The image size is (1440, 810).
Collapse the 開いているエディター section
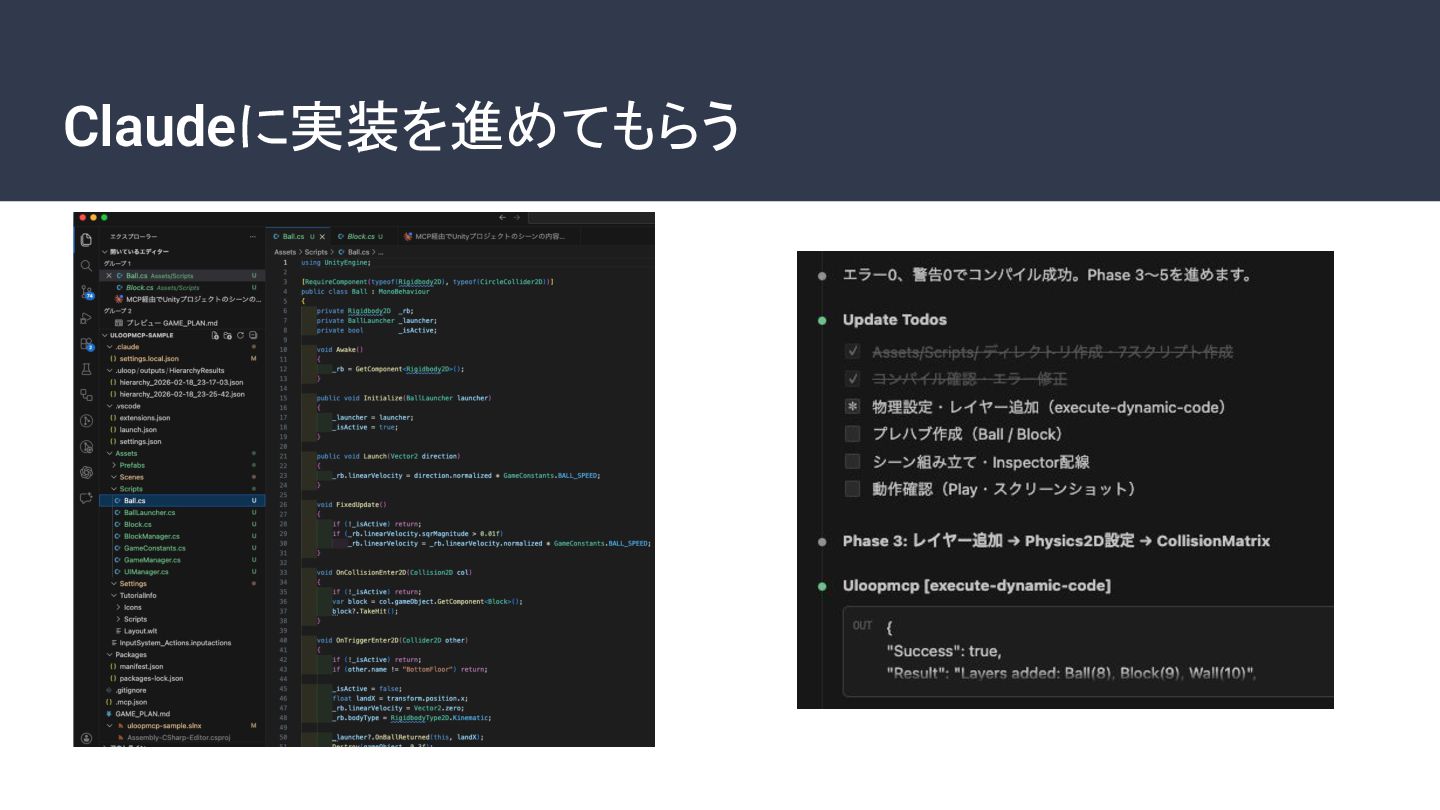pos(182,252)
